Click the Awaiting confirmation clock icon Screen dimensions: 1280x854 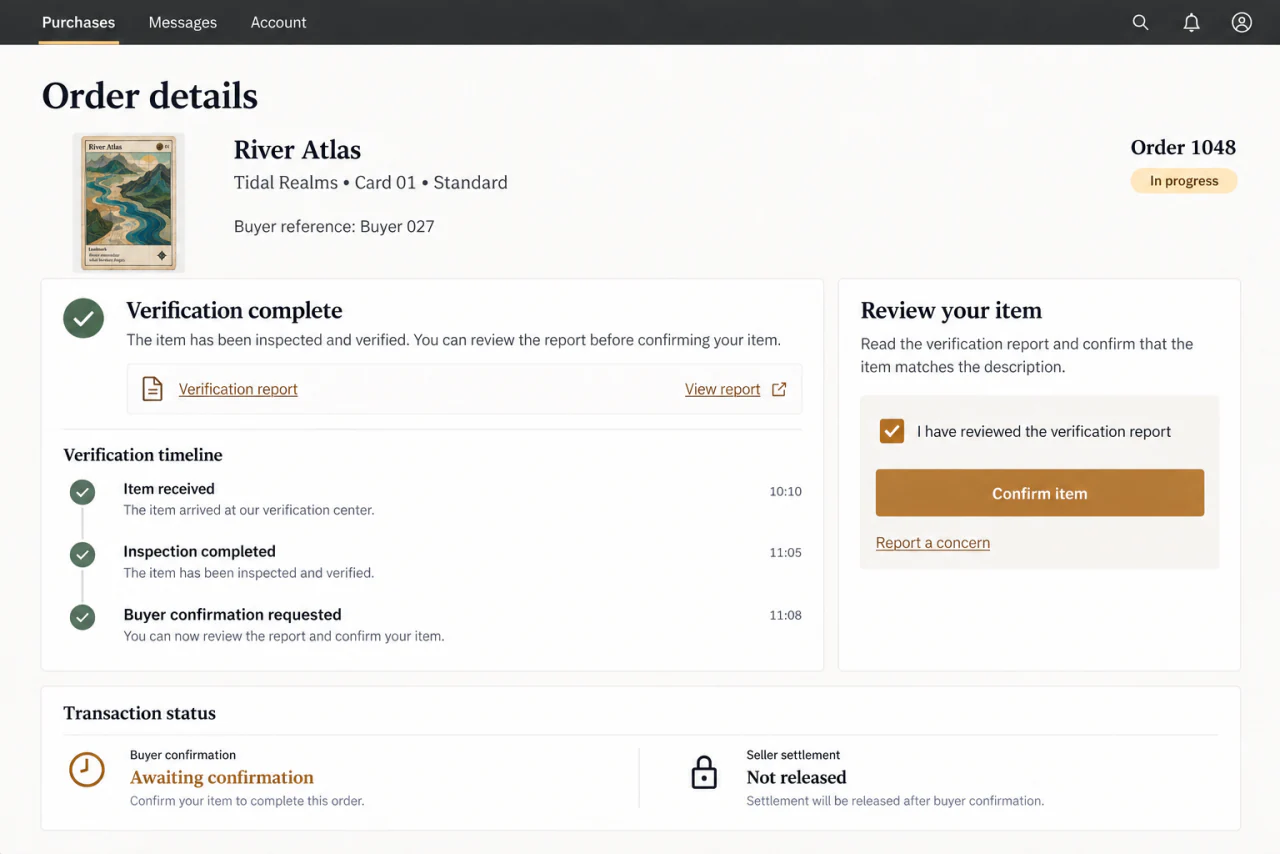tap(87, 769)
